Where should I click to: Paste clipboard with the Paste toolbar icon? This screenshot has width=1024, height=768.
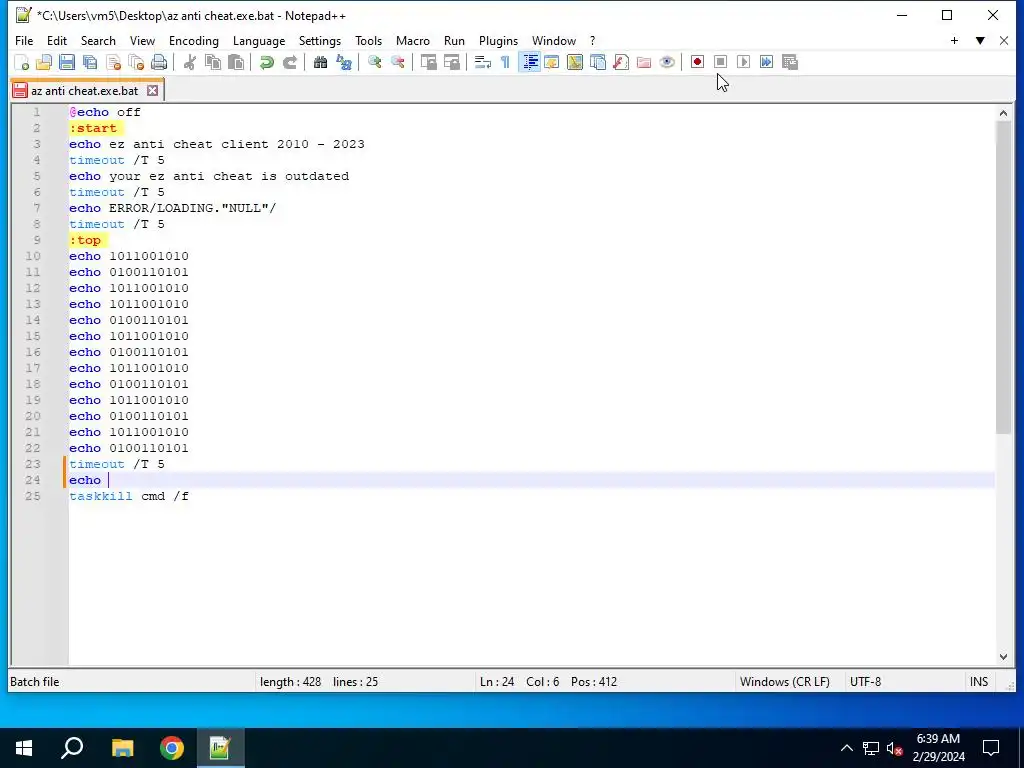(x=236, y=62)
